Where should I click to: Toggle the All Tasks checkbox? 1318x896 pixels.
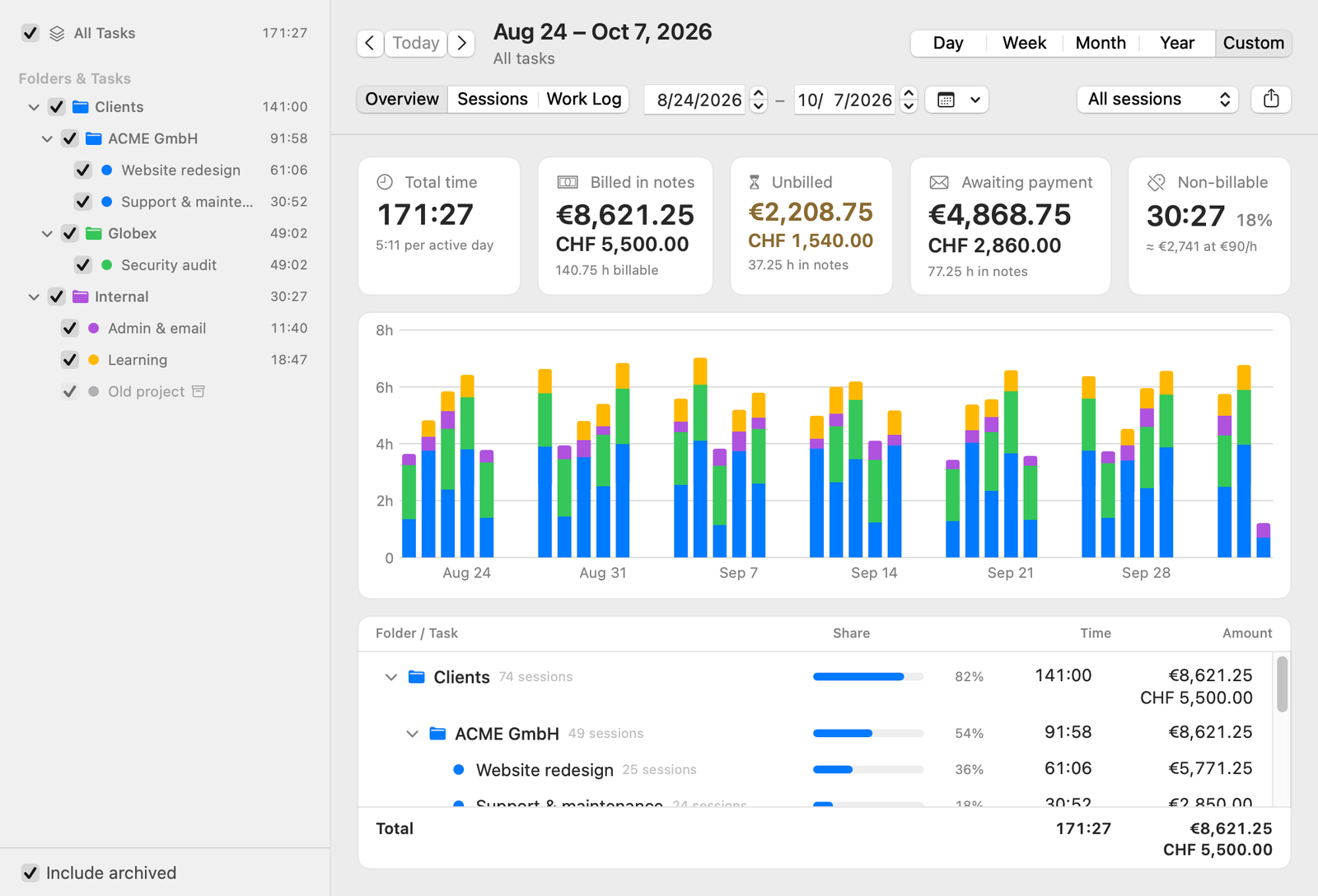[x=30, y=33]
